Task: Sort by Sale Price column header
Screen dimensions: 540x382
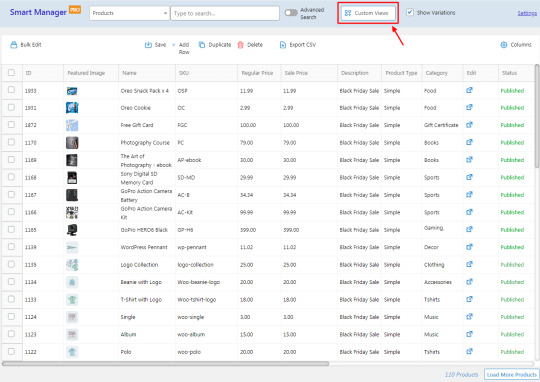Action: point(309,73)
